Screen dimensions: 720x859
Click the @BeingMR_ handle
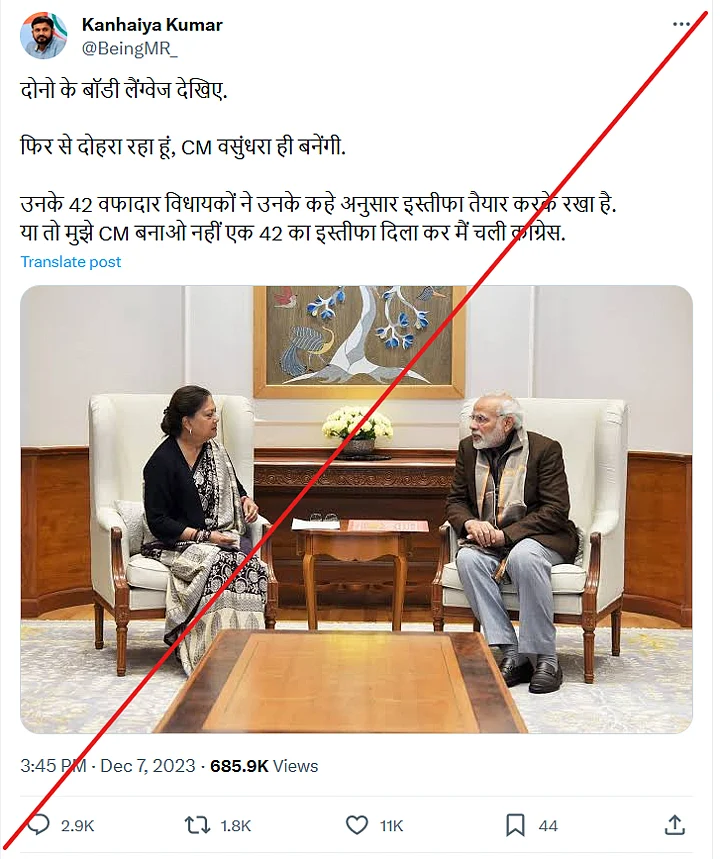tap(129, 49)
